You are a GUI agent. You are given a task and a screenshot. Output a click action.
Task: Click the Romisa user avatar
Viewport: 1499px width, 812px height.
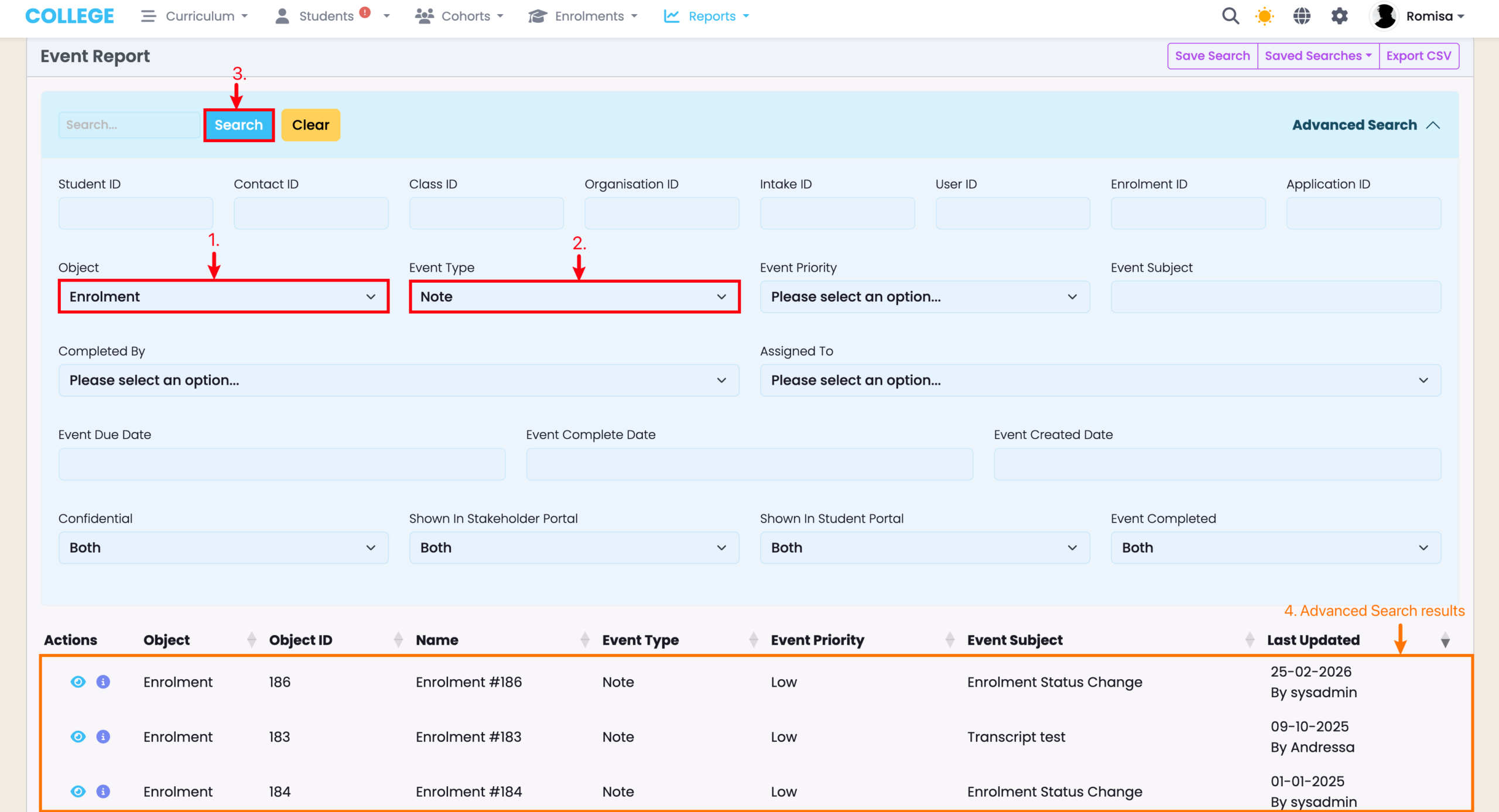point(1384,16)
